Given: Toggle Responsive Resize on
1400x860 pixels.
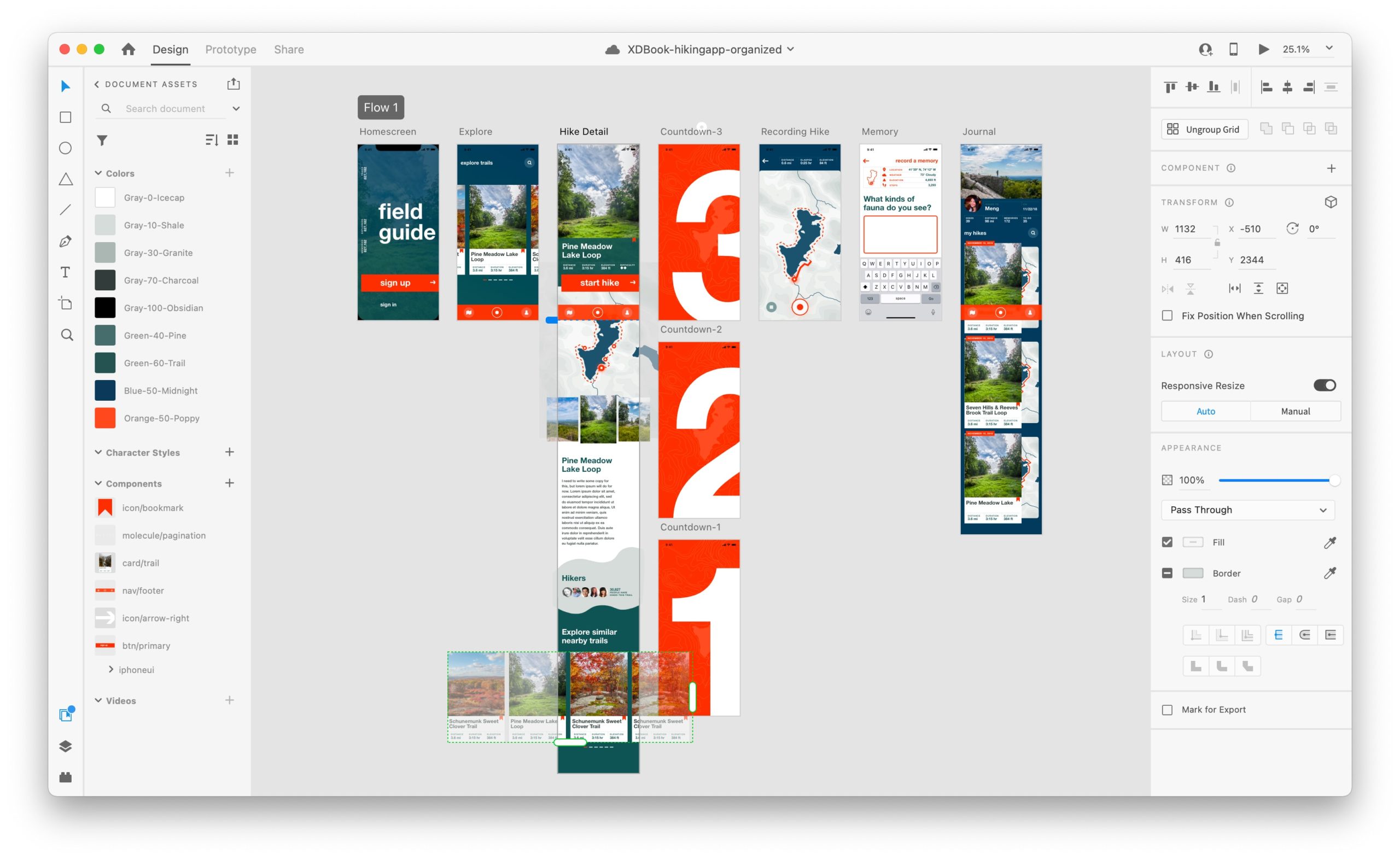Looking at the screenshot, I should click(1326, 385).
